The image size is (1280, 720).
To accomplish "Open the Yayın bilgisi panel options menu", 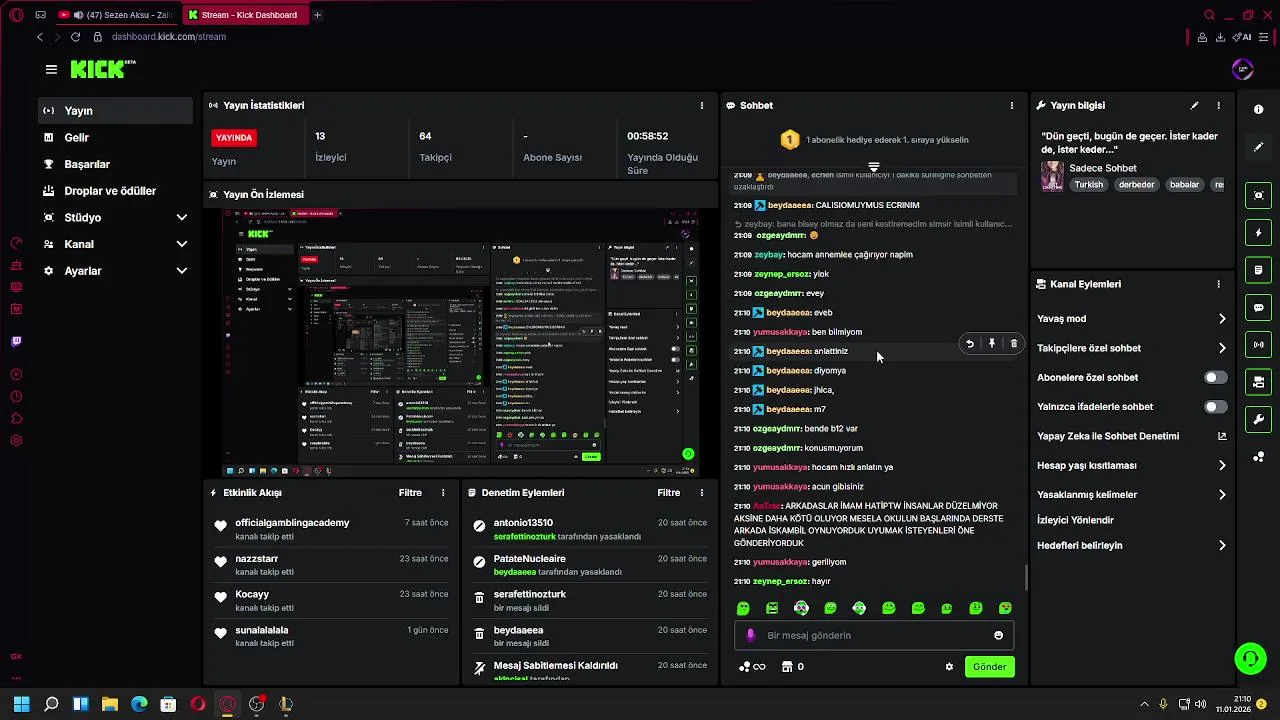I will [1218, 105].
